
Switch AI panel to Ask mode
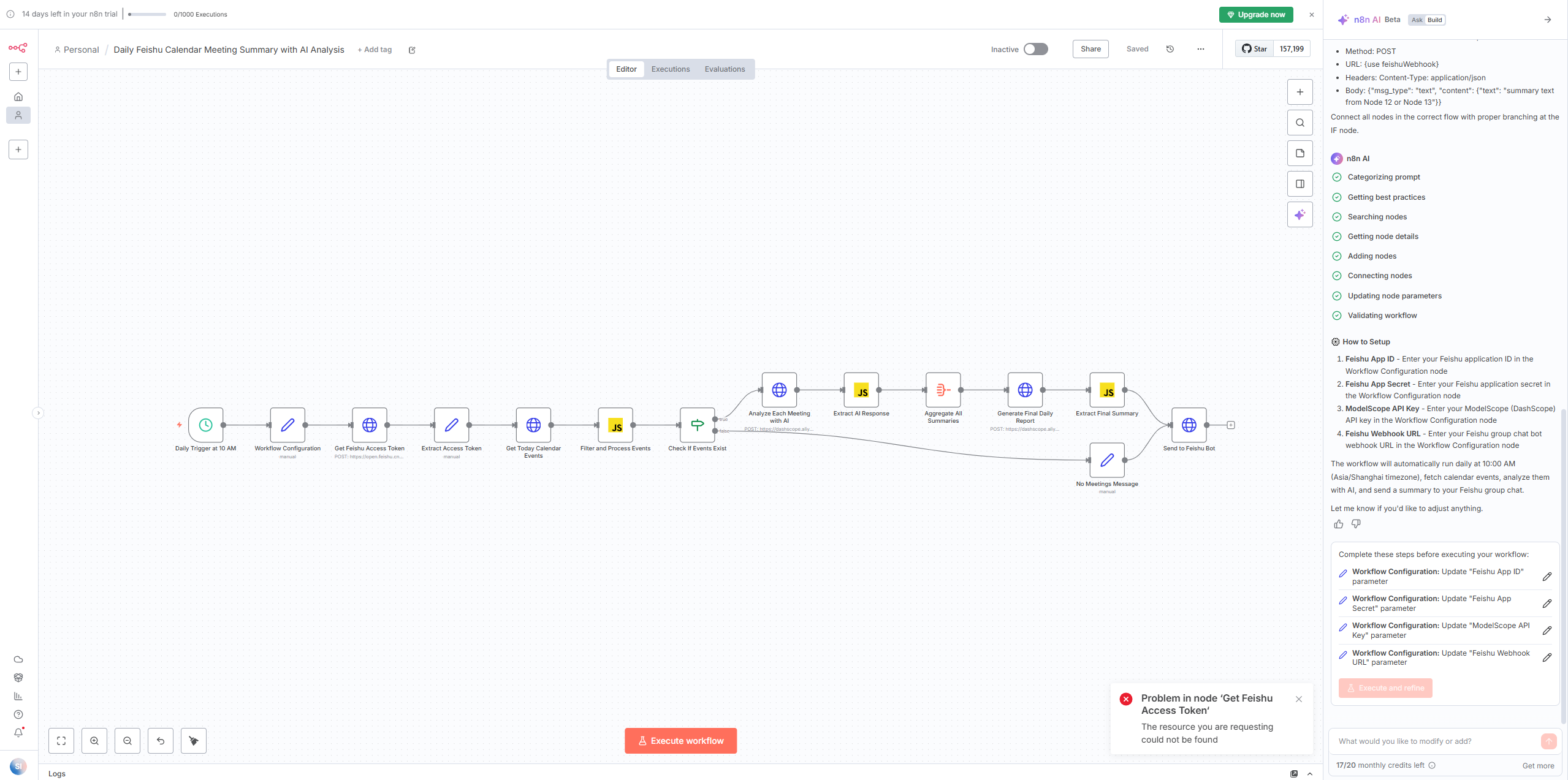pyautogui.click(x=1417, y=20)
